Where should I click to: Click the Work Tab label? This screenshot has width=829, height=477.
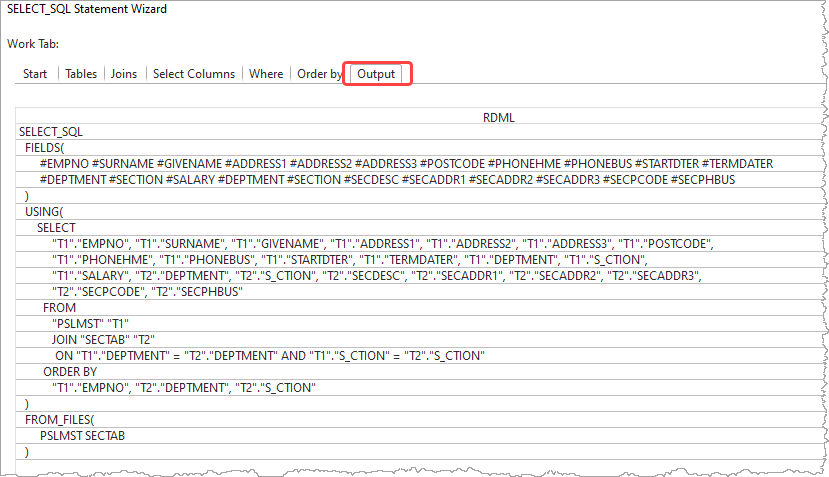pyautogui.click(x=33, y=44)
